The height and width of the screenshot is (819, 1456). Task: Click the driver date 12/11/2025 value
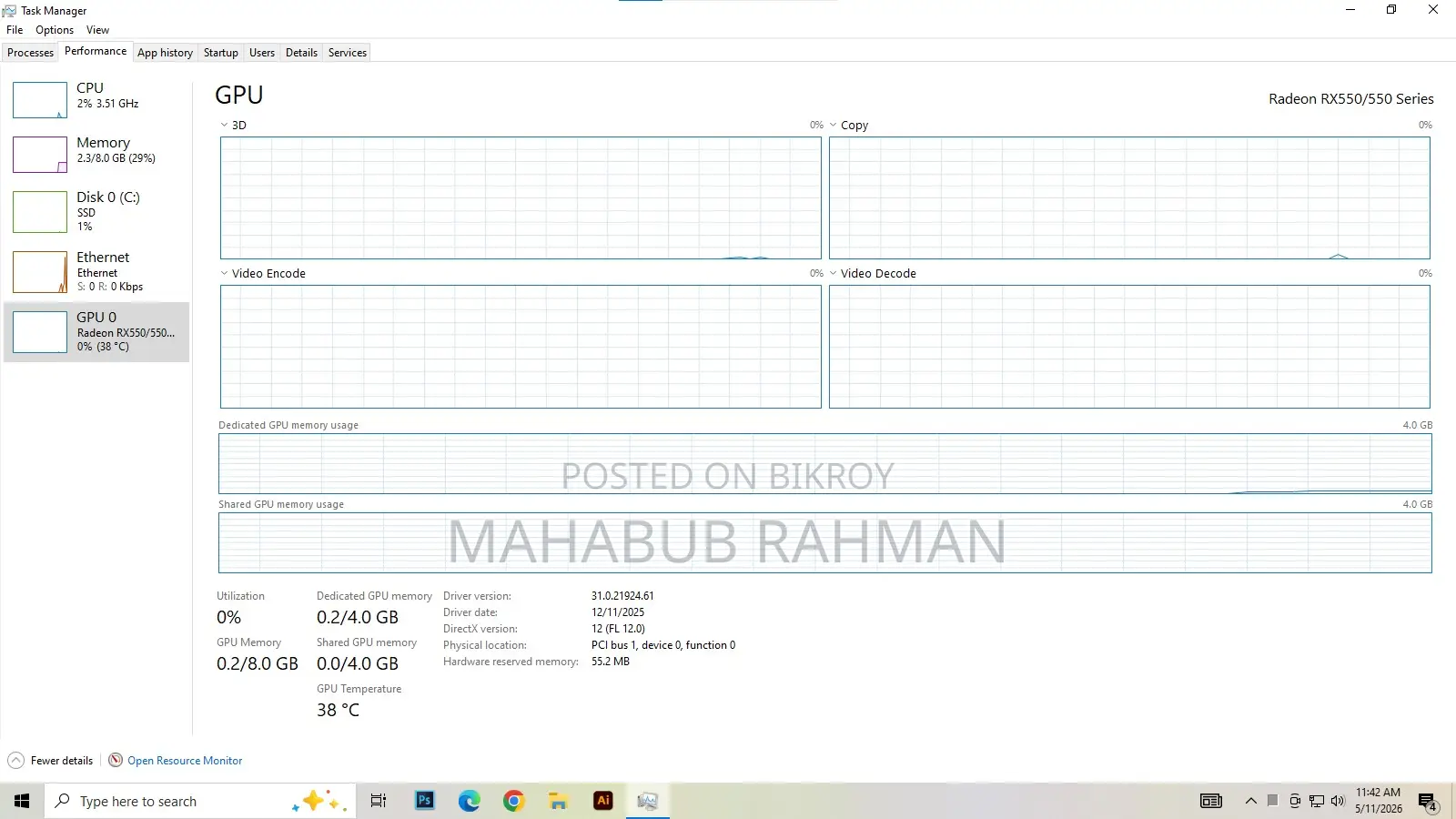point(618,612)
